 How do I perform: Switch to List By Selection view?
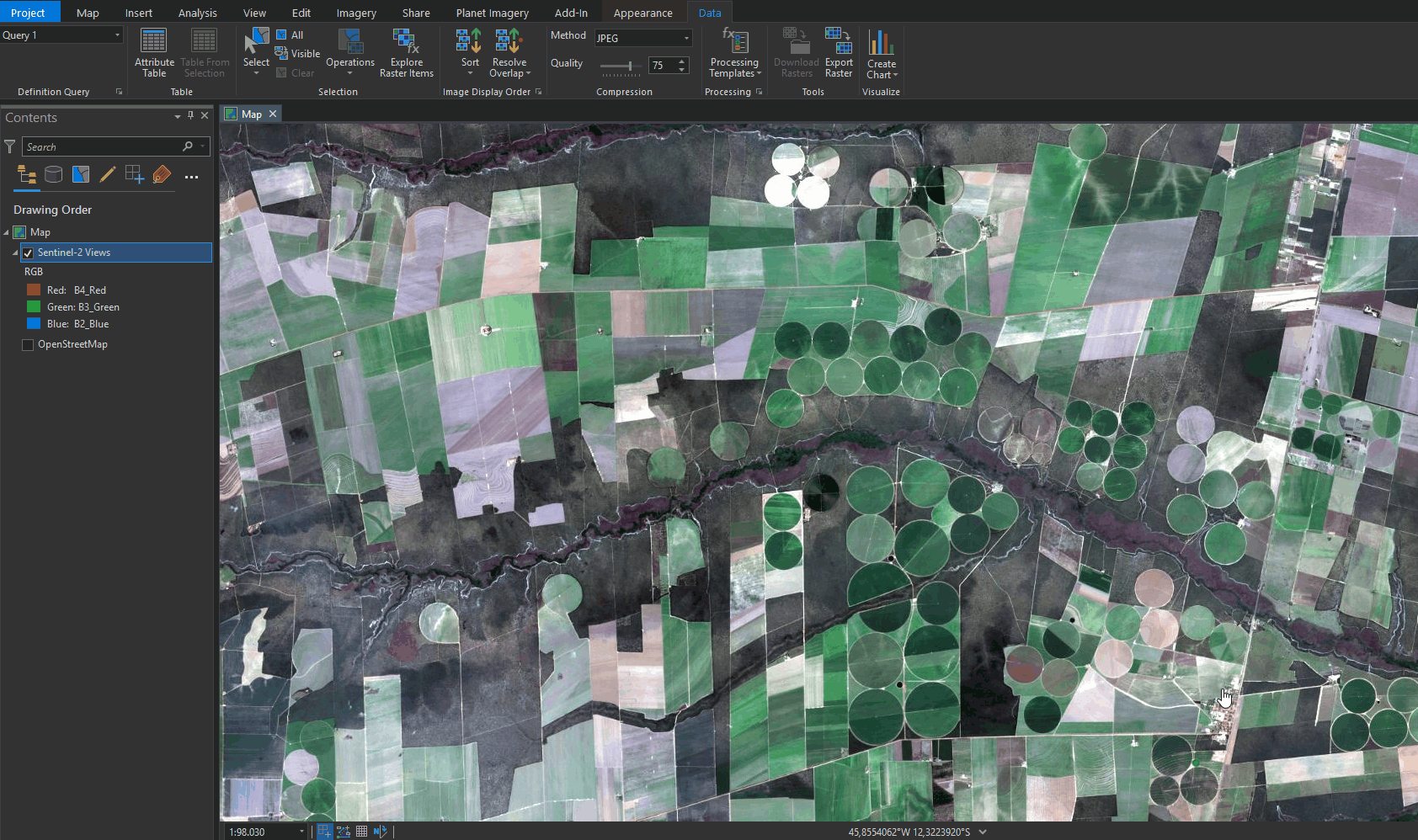[x=81, y=175]
